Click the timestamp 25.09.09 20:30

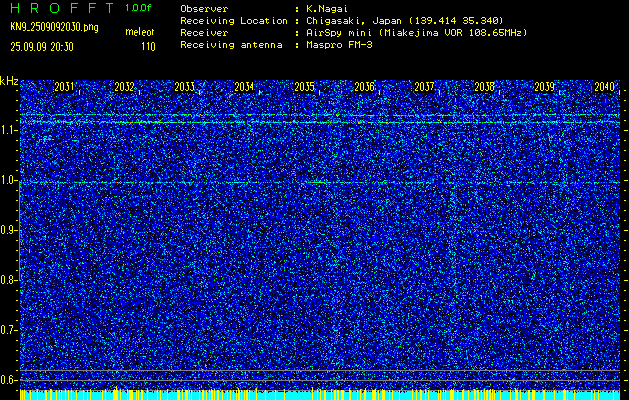point(42,47)
